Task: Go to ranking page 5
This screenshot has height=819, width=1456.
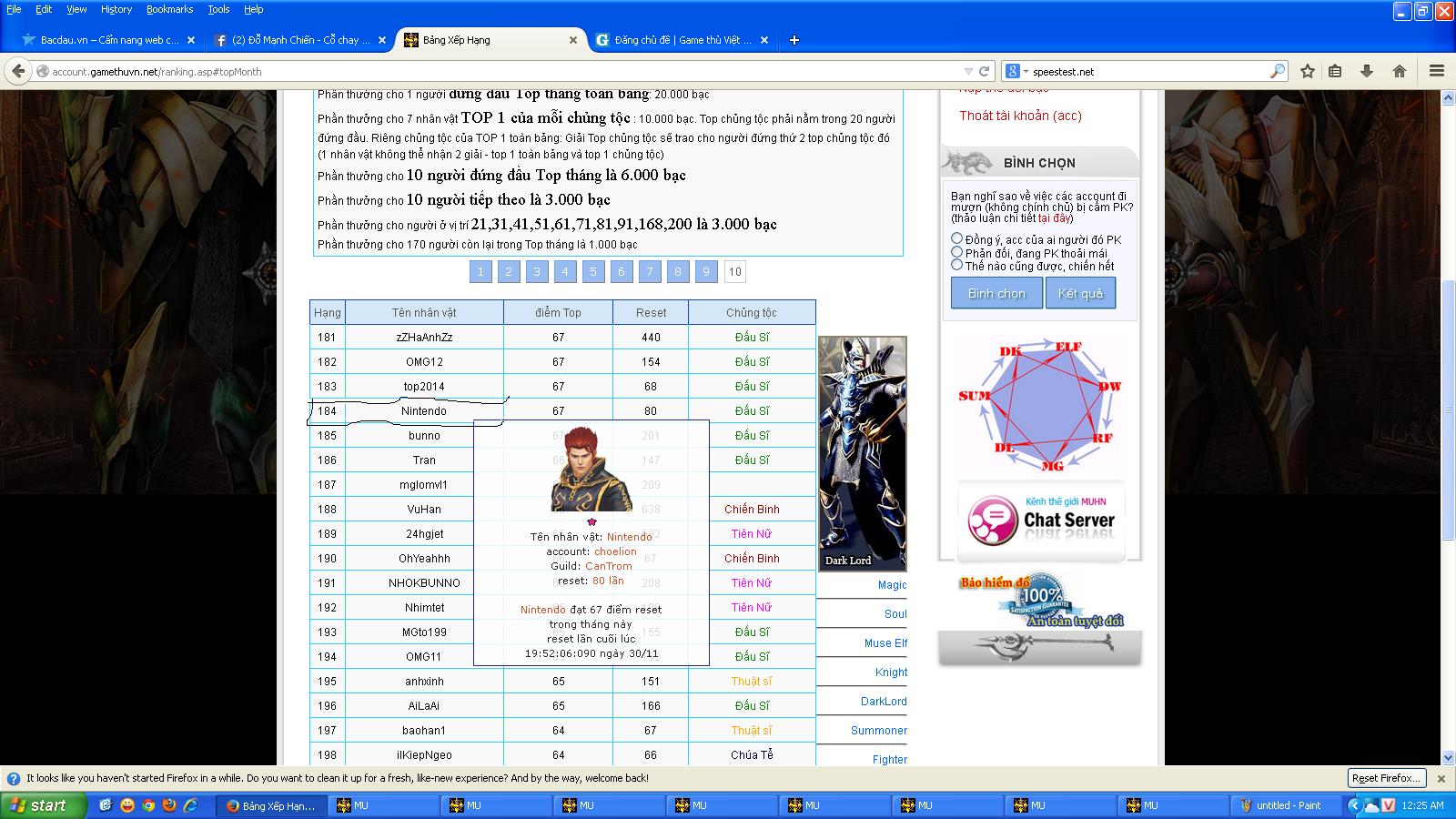Action: [x=593, y=271]
